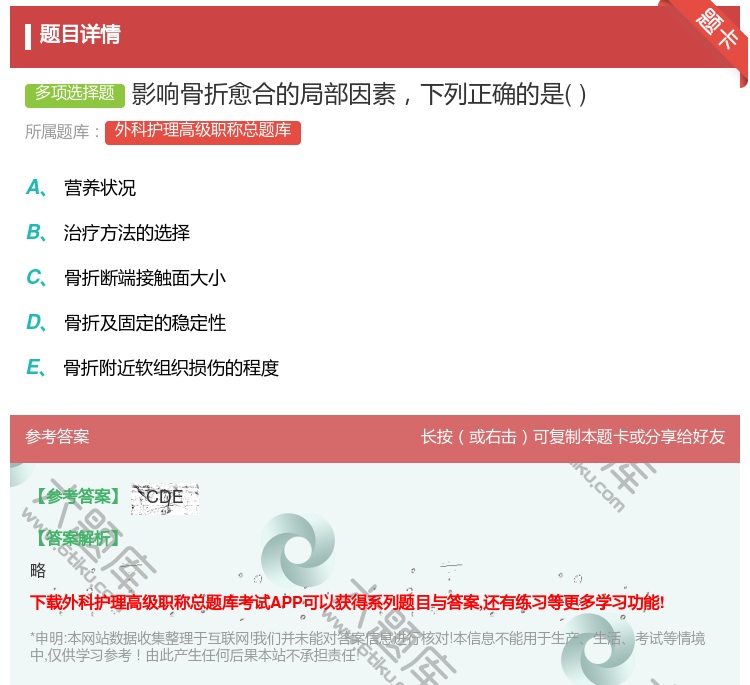Click the green 【参考答案】 label
The height and width of the screenshot is (685, 750).
76,497
